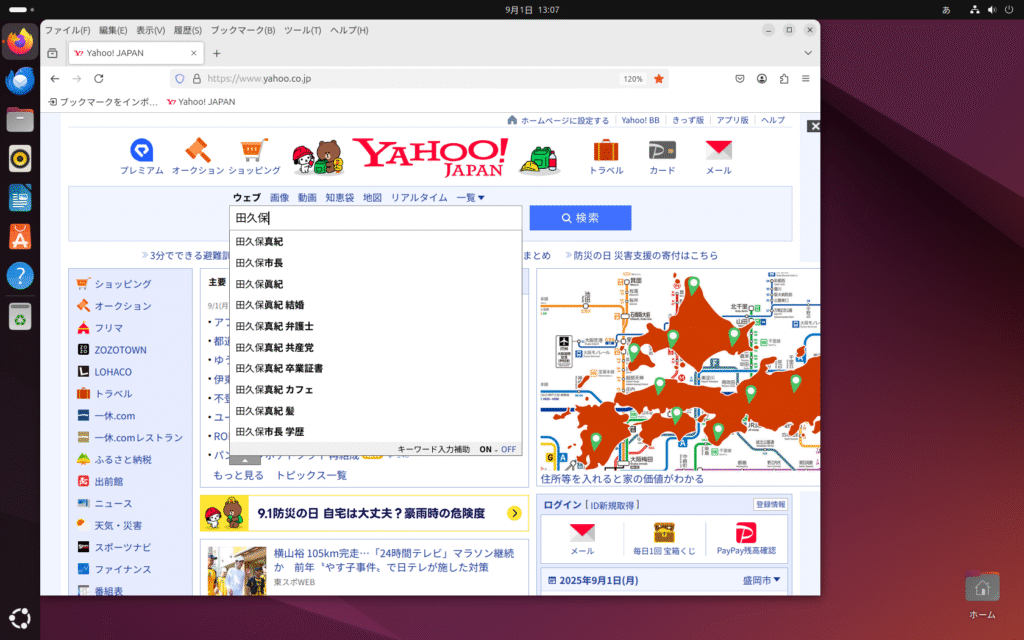1024x640 pixels.
Task: Open the 編集(E) menu
Action: coord(113,30)
